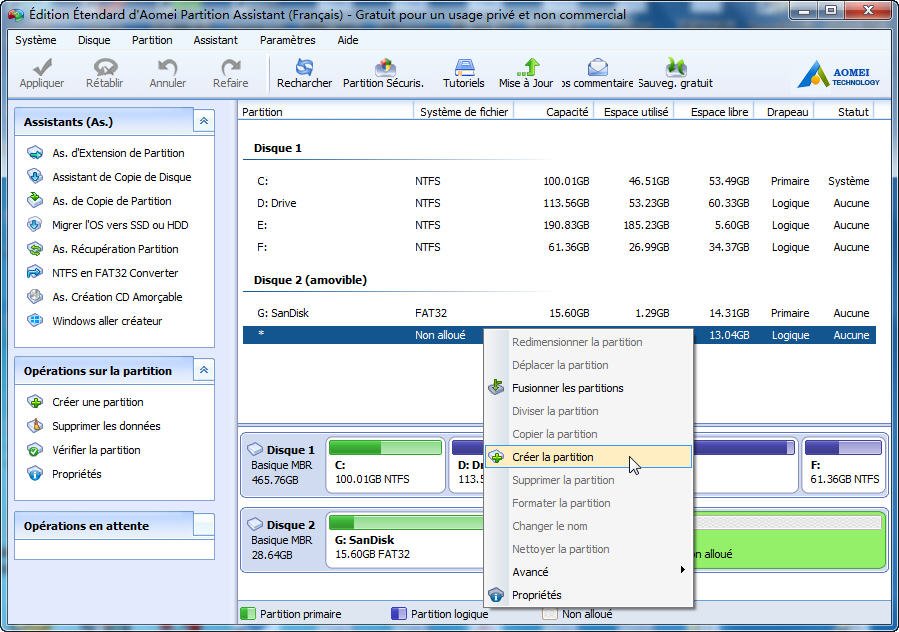Click the Sauveg. gratuit toolbar icon

[x=676, y=67]
